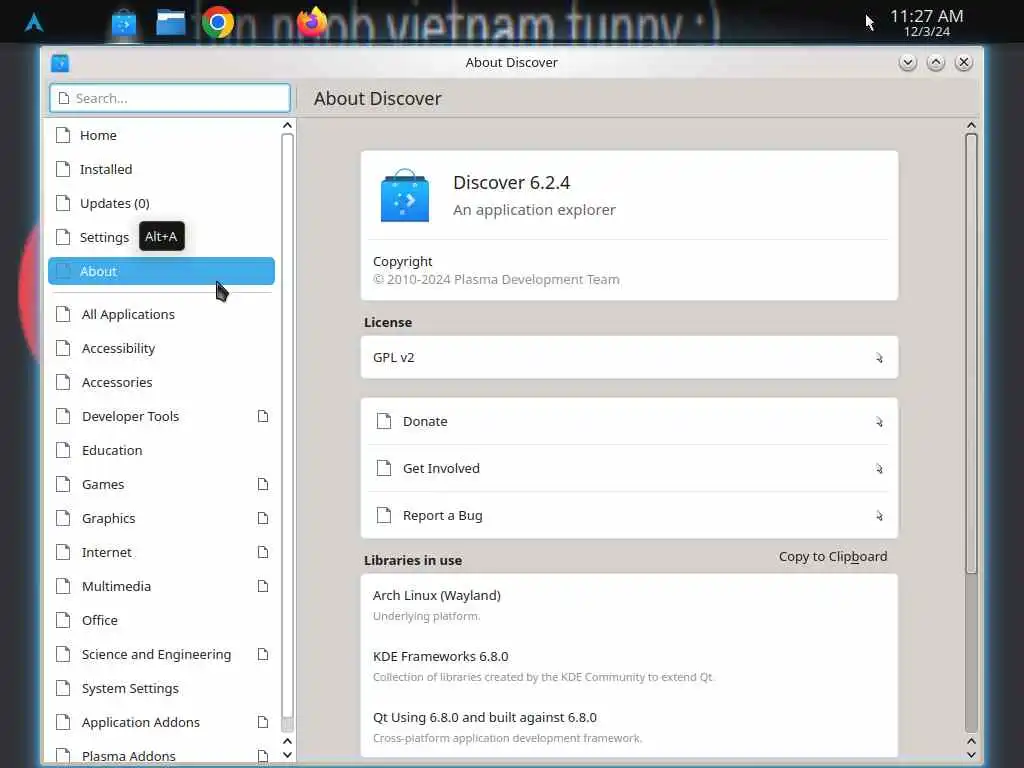
Task: Click the Donate row icon
Action: coord(384,421)
